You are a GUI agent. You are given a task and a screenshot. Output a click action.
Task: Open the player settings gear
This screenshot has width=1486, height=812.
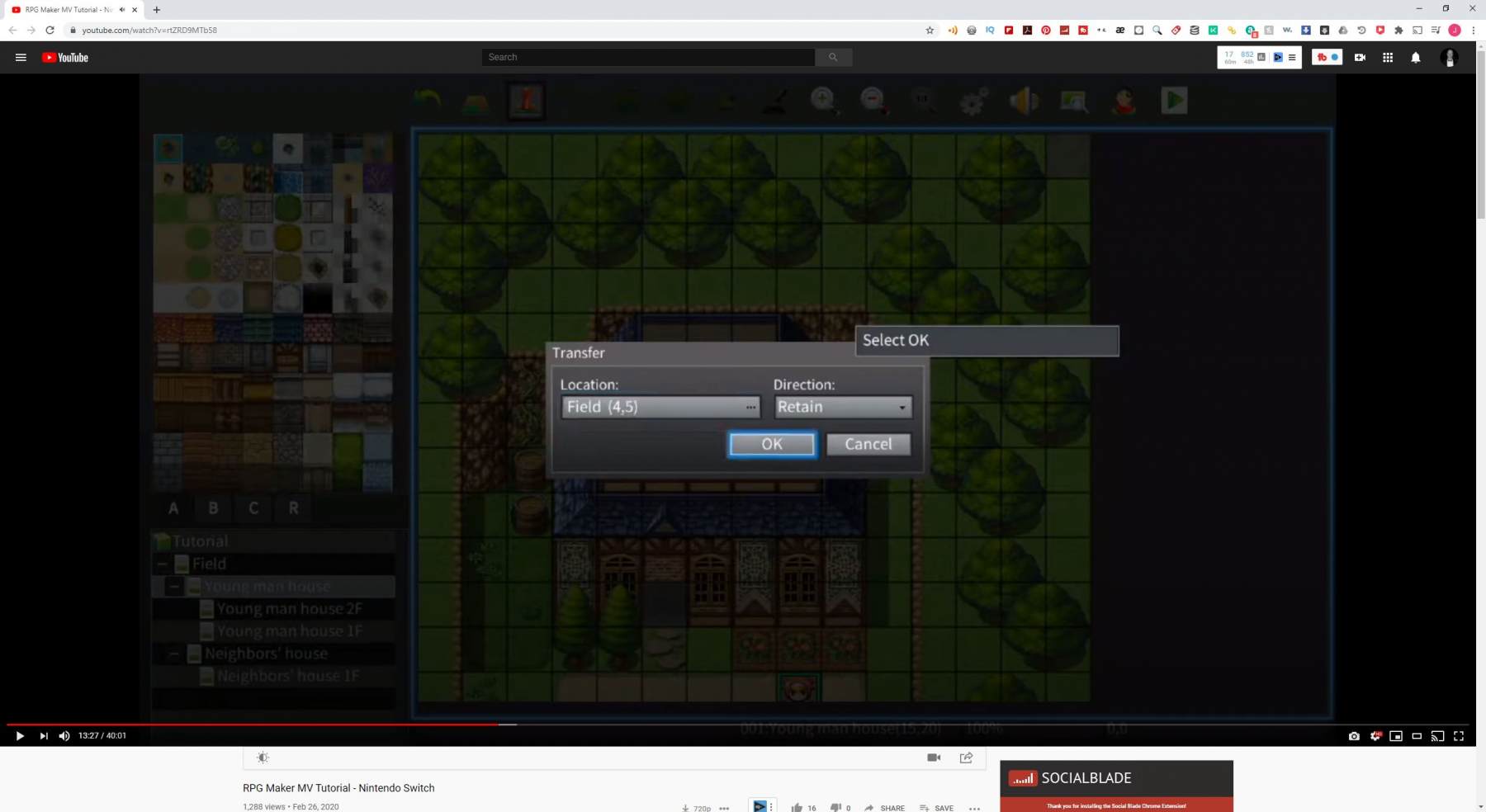click(1375, 736)
